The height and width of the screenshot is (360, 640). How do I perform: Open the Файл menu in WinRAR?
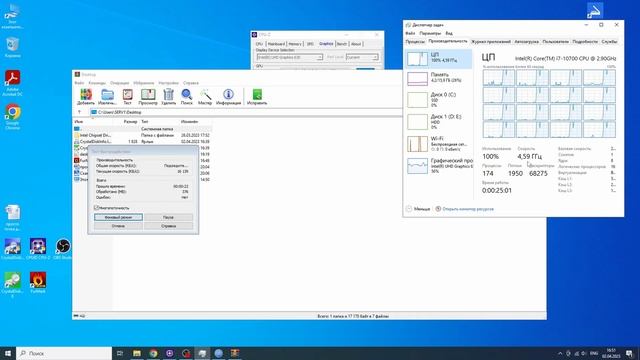click(79, 83)
